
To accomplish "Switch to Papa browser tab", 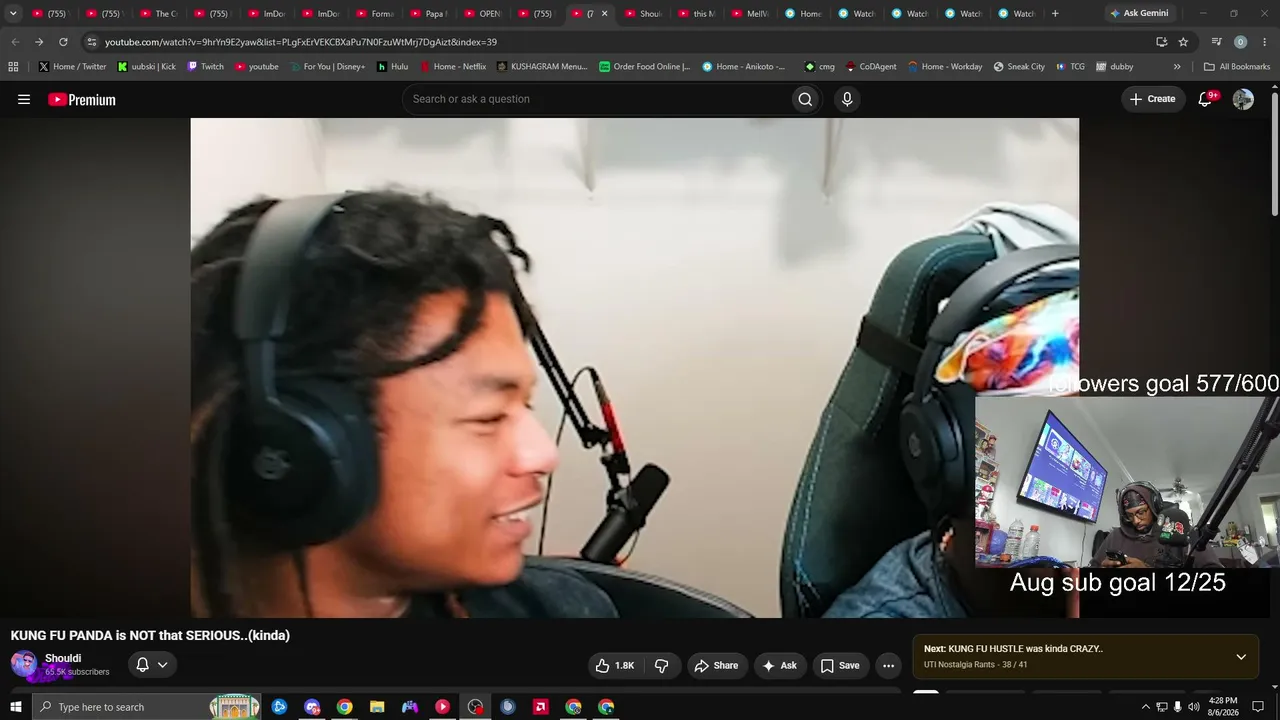I will tap(429, 14).
